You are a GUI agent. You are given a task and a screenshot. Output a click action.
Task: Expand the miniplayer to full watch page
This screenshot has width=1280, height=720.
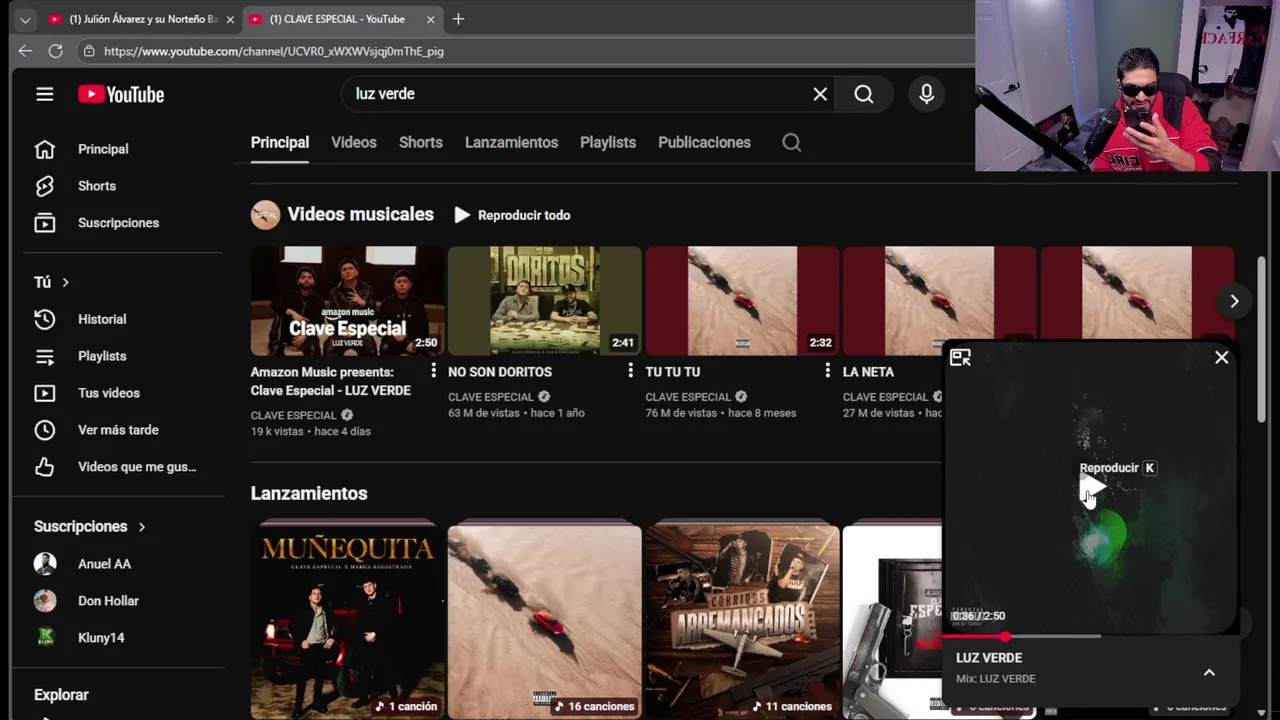(960, 357)
